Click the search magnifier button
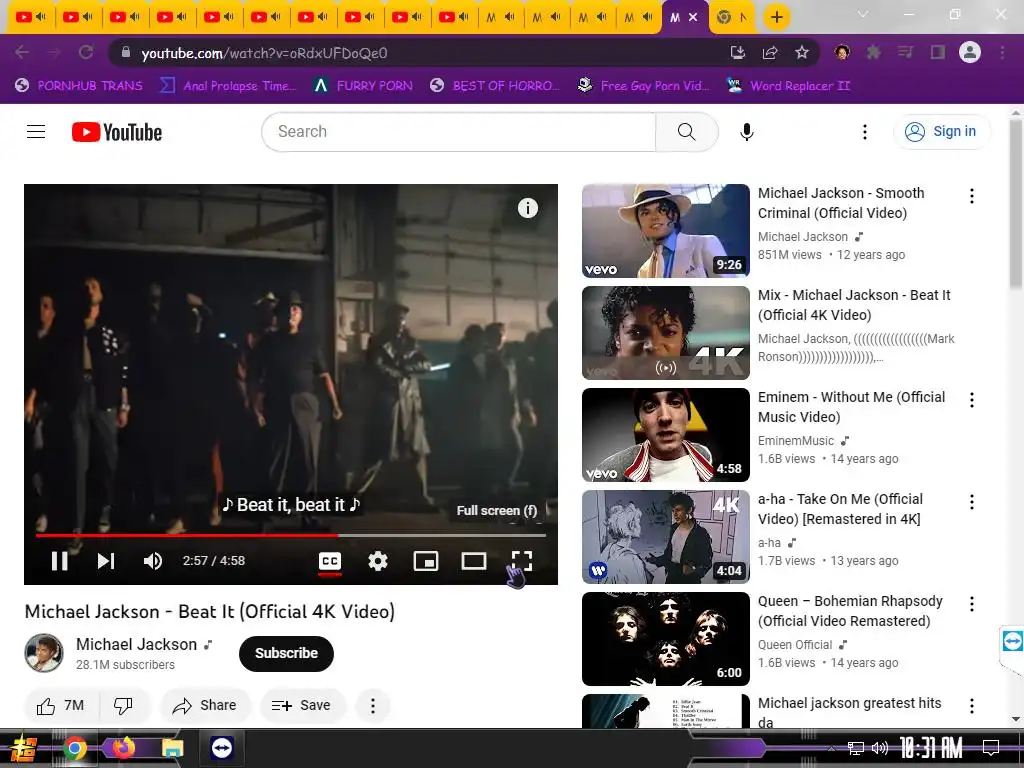This screenshot has width=1024, height=768. click(x=686, y=132)
